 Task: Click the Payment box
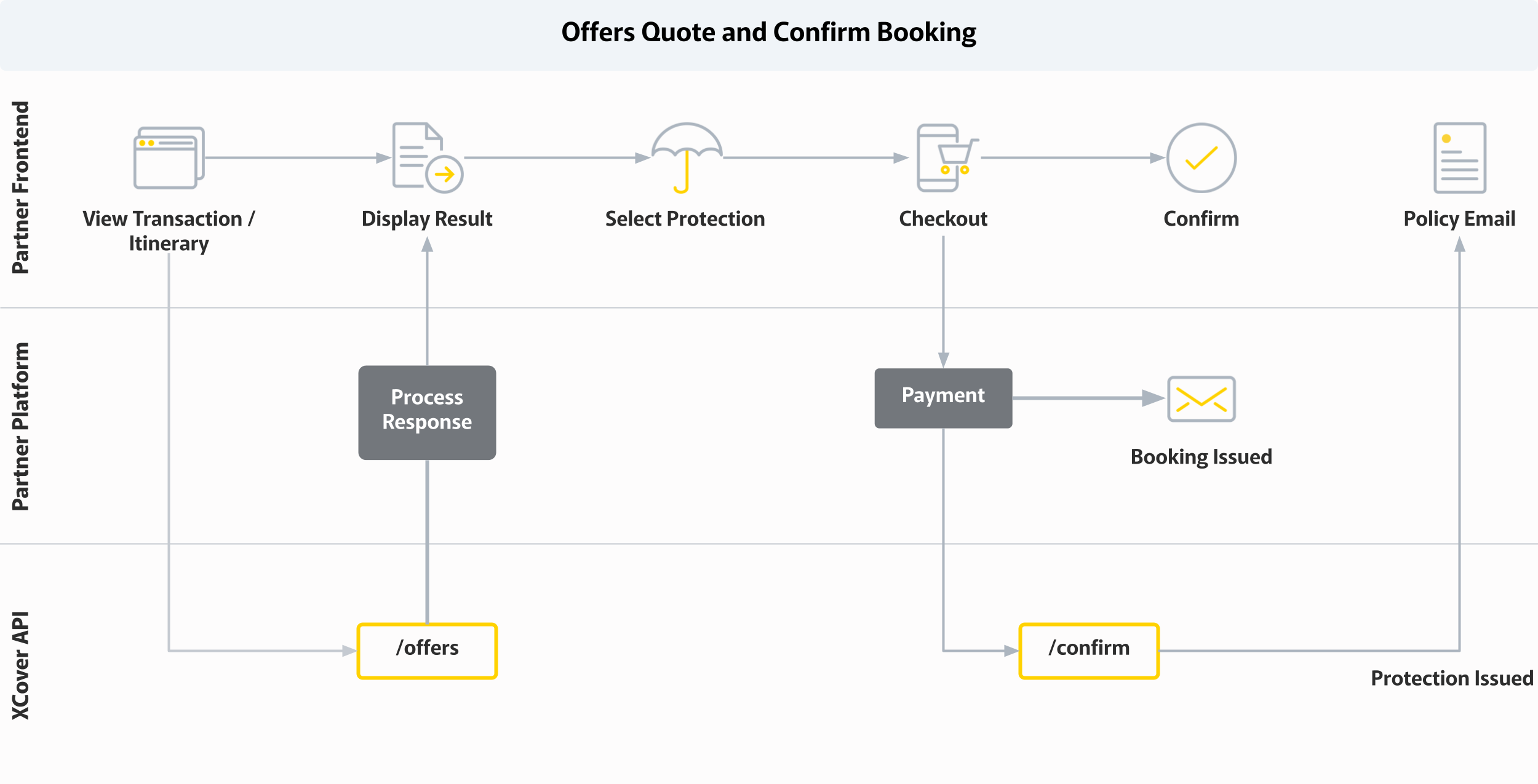(943, 398)
